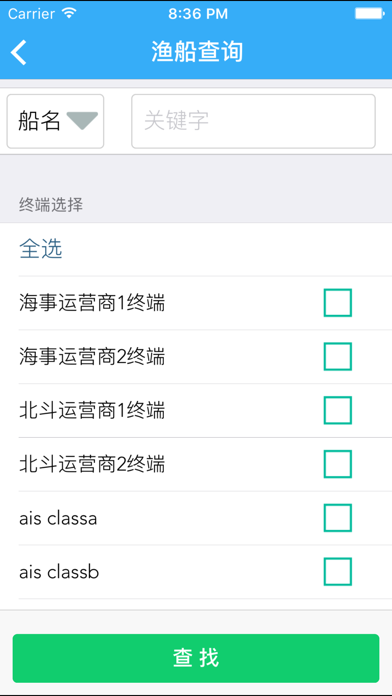Image resolution: width=392 pixels, height=696 pixels.
Task: Tap the green 查找 search button
Action: pos(196,658)
